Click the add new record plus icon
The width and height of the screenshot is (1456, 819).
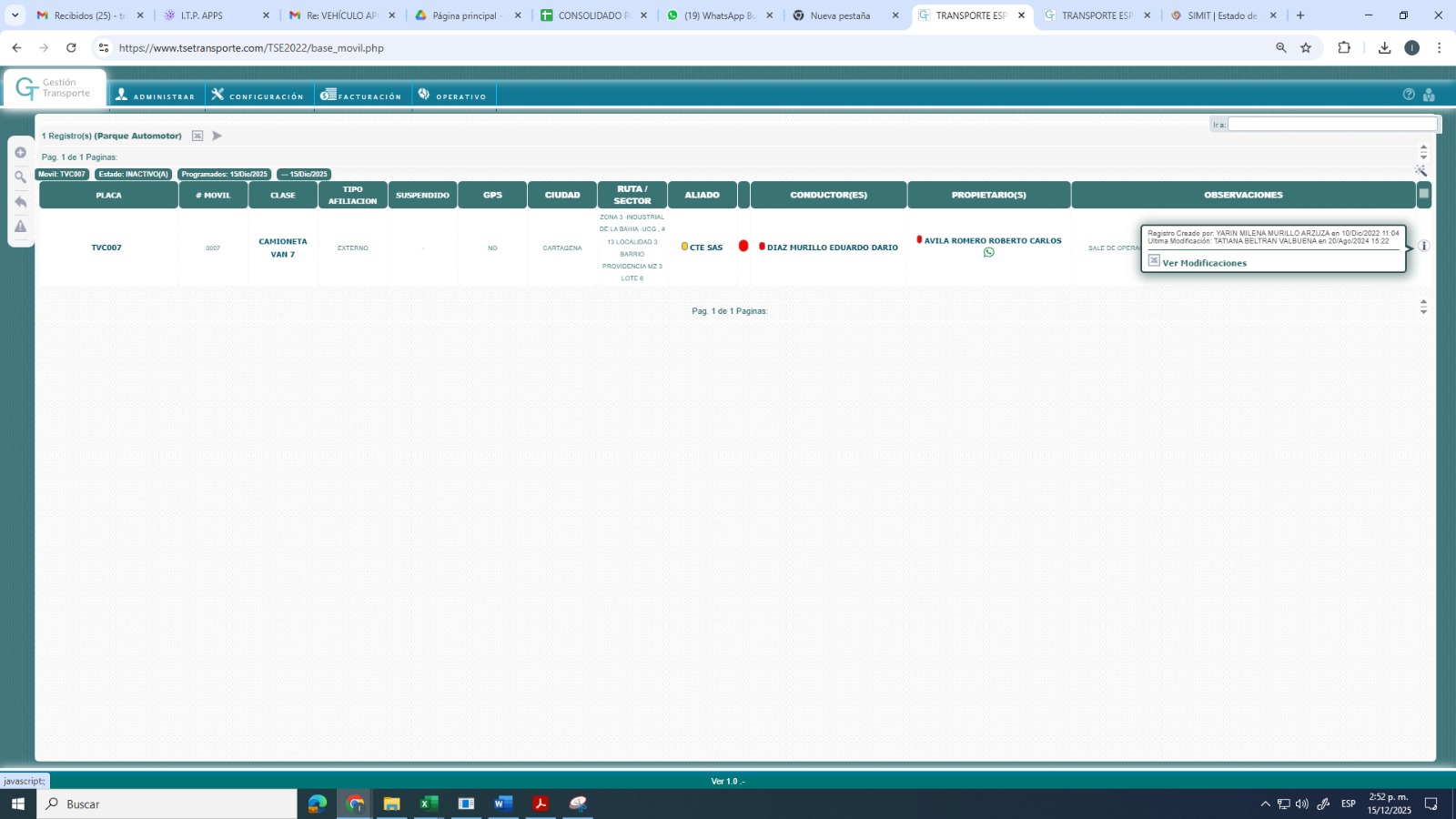[20, 153]
